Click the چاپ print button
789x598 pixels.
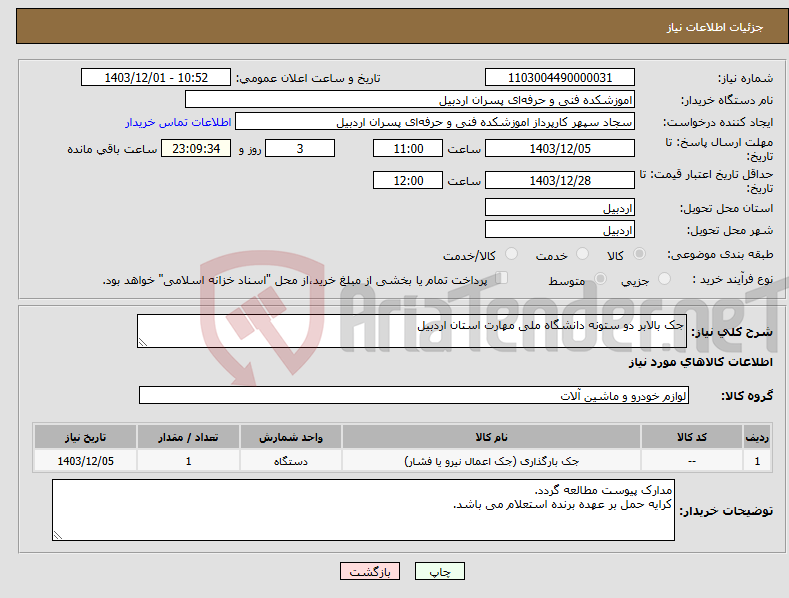[x=440, y=571]
